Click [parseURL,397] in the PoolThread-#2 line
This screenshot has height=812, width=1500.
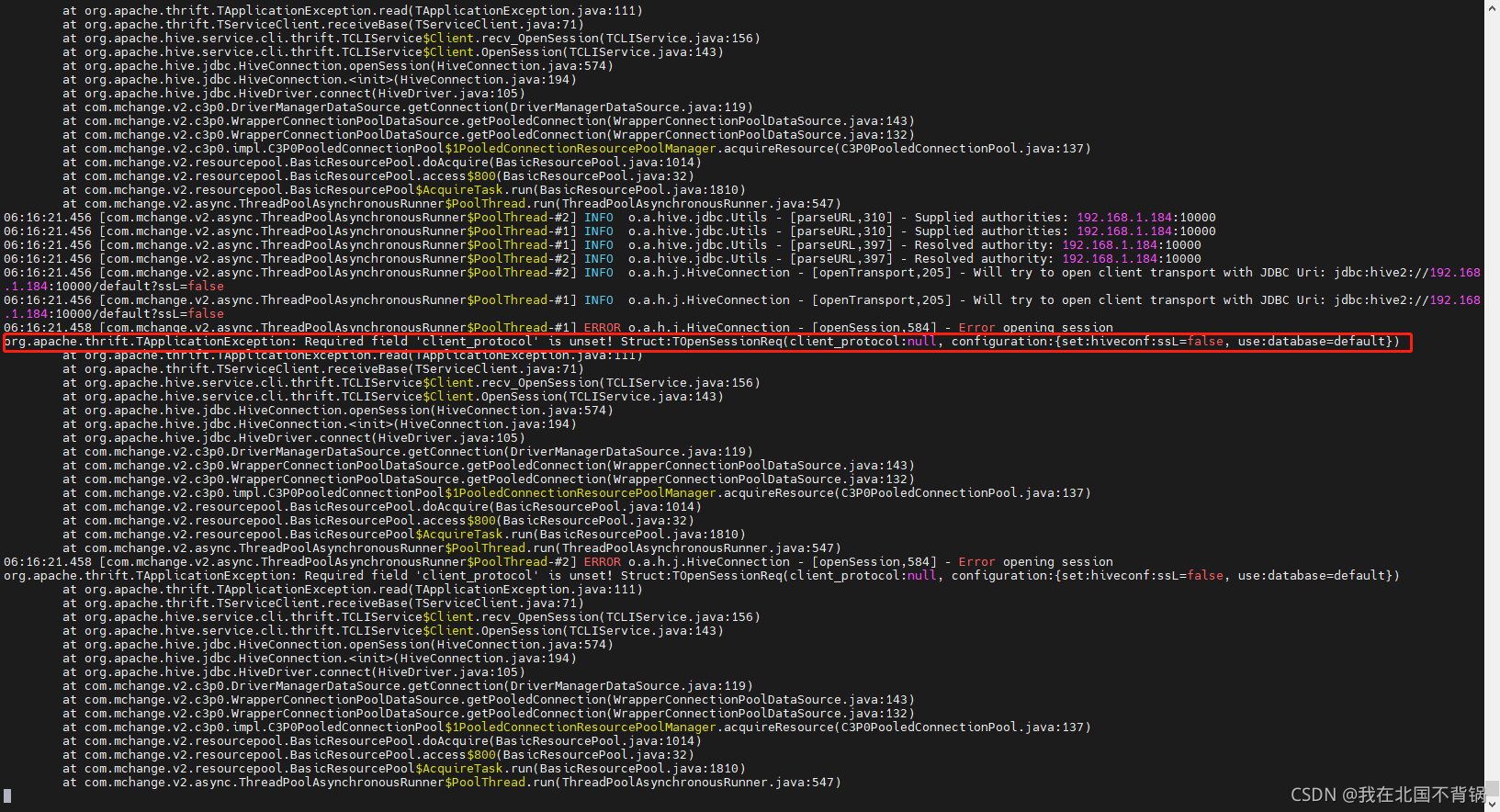(841, 259)
